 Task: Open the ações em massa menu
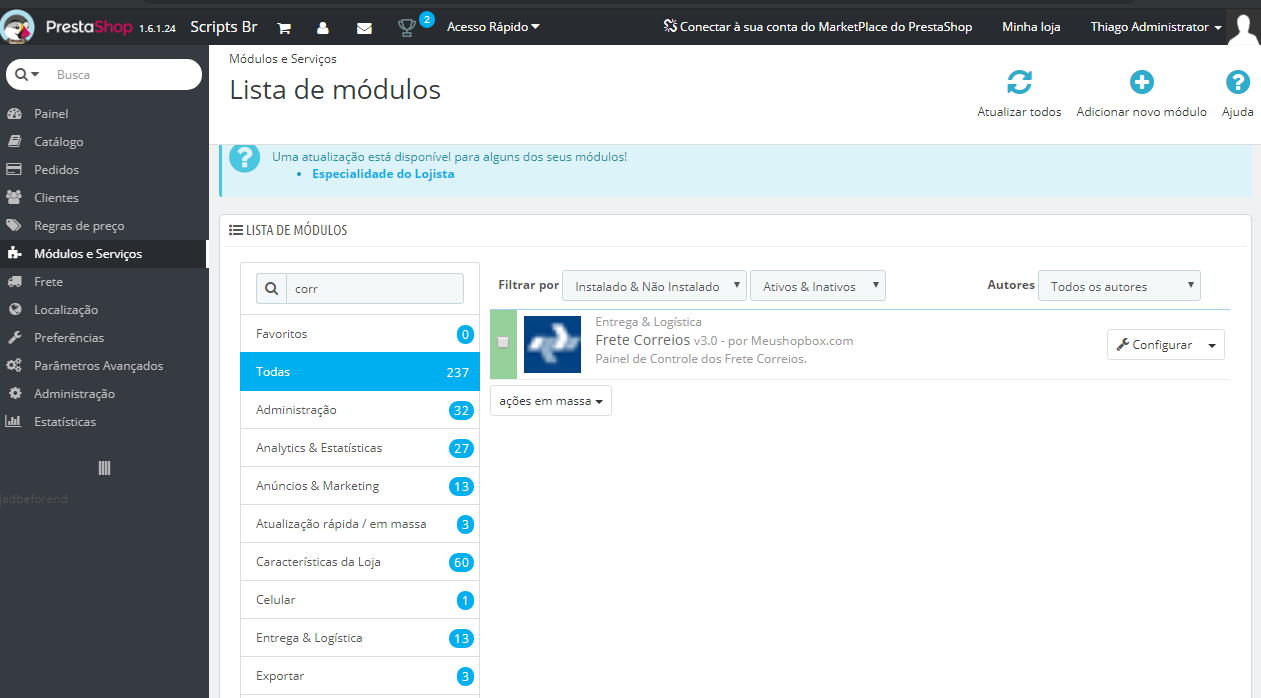[x=550, y=401]
